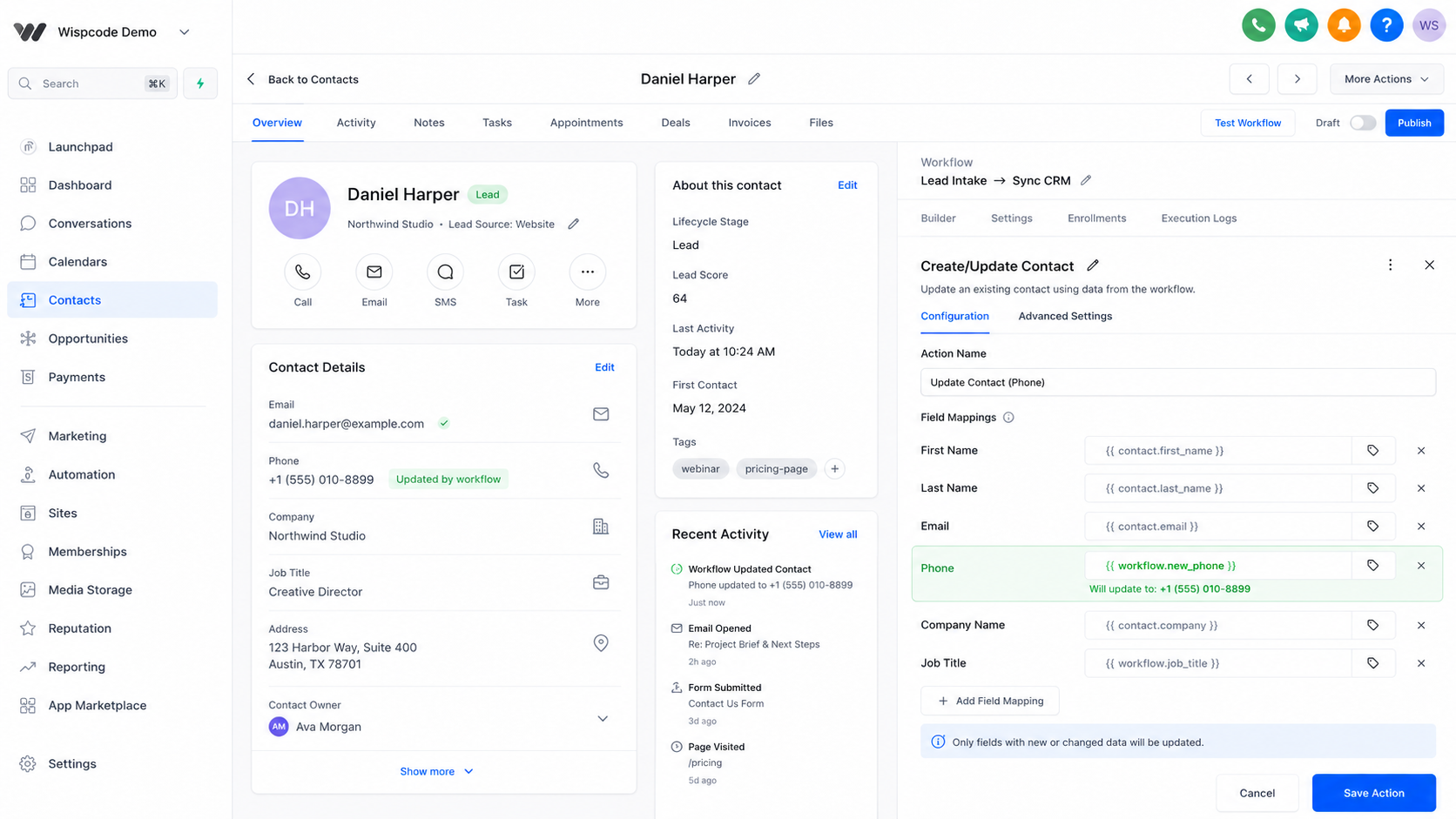Click Add Field Mapping button
Screen dimensions: 1456x819
point(990,701)
